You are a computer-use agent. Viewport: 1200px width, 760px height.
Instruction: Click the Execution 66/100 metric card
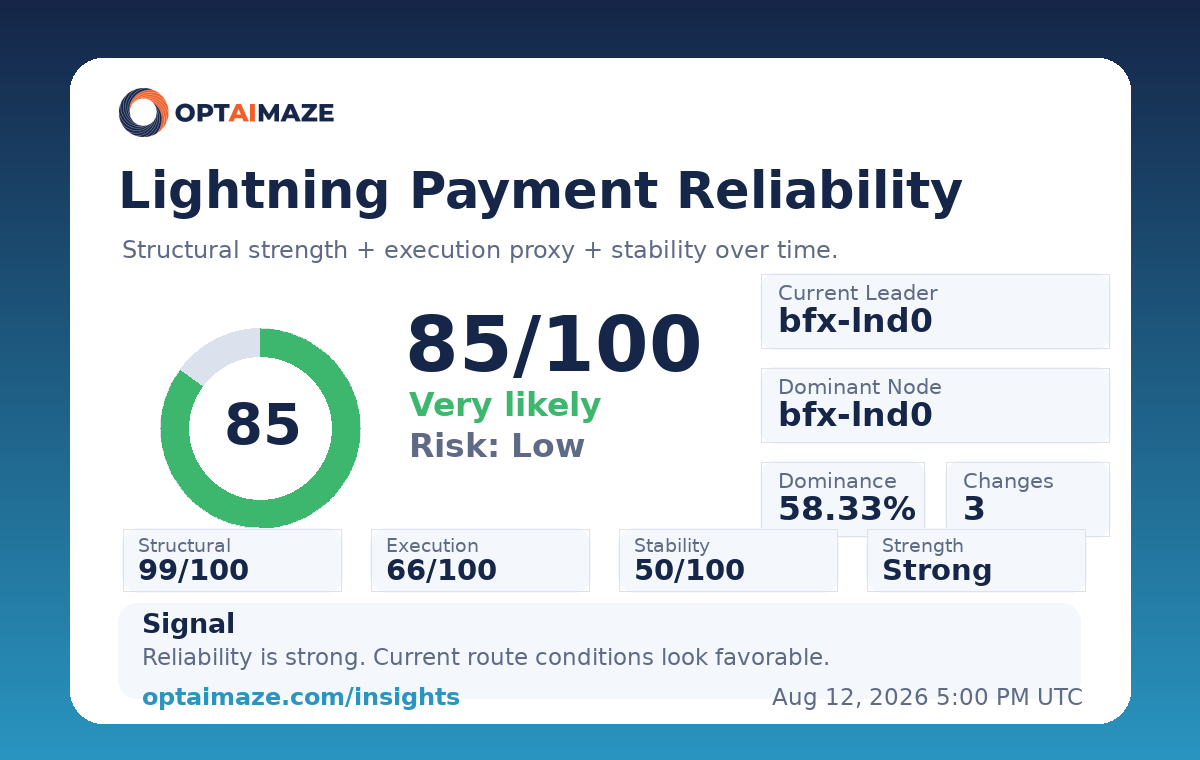pyautogui.click(x=480, y=560)
